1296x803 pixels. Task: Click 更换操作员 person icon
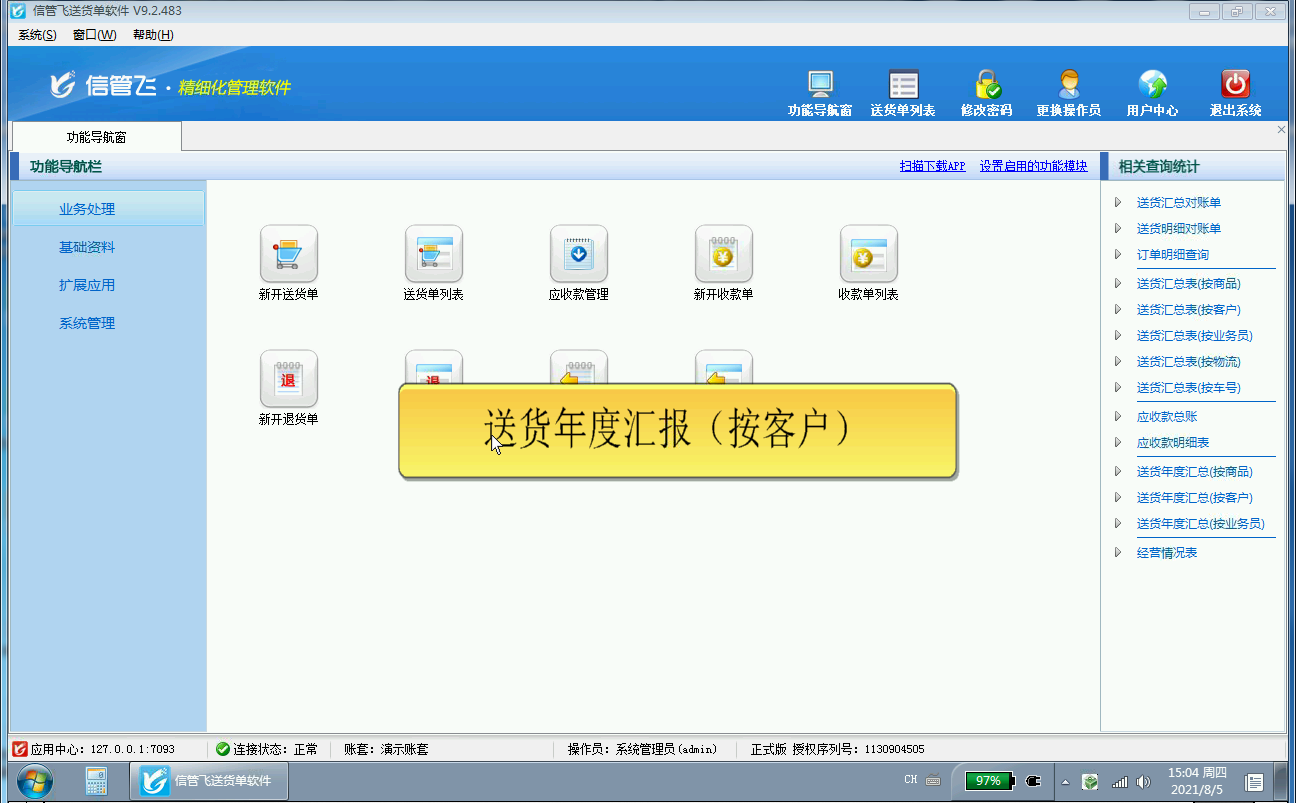click(1068, 86)
